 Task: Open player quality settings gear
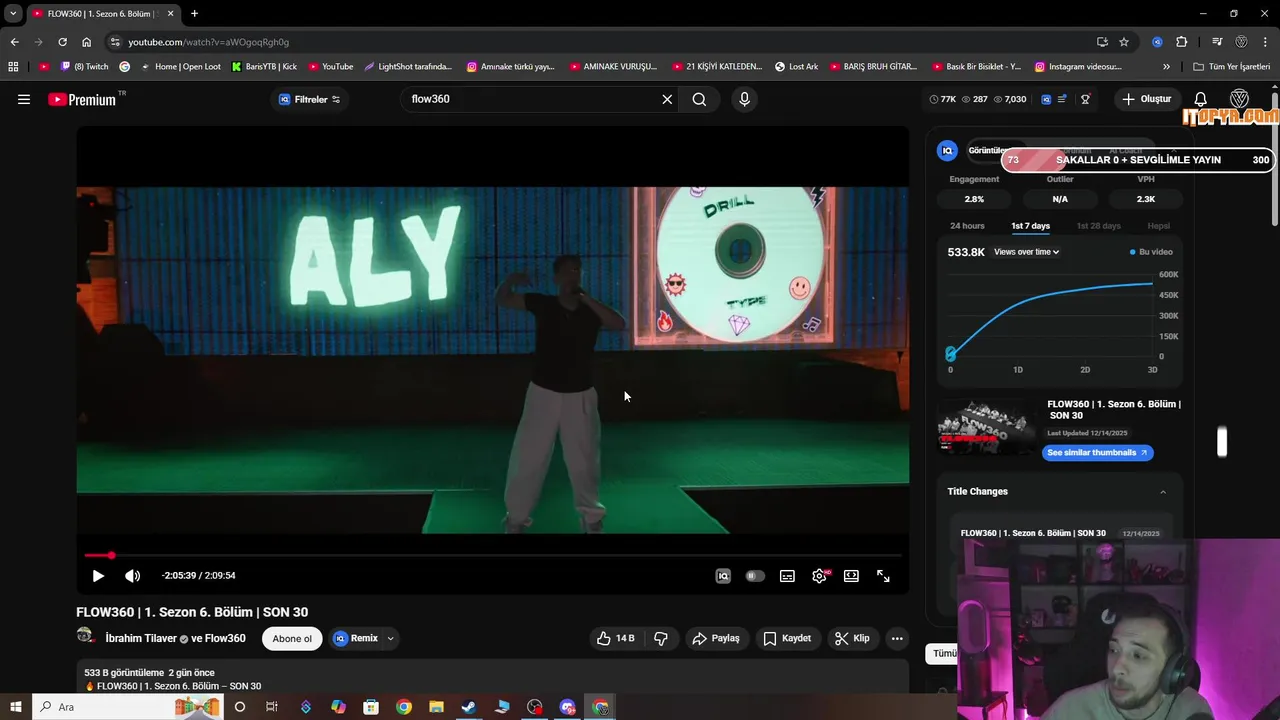(x=820, y=576)
